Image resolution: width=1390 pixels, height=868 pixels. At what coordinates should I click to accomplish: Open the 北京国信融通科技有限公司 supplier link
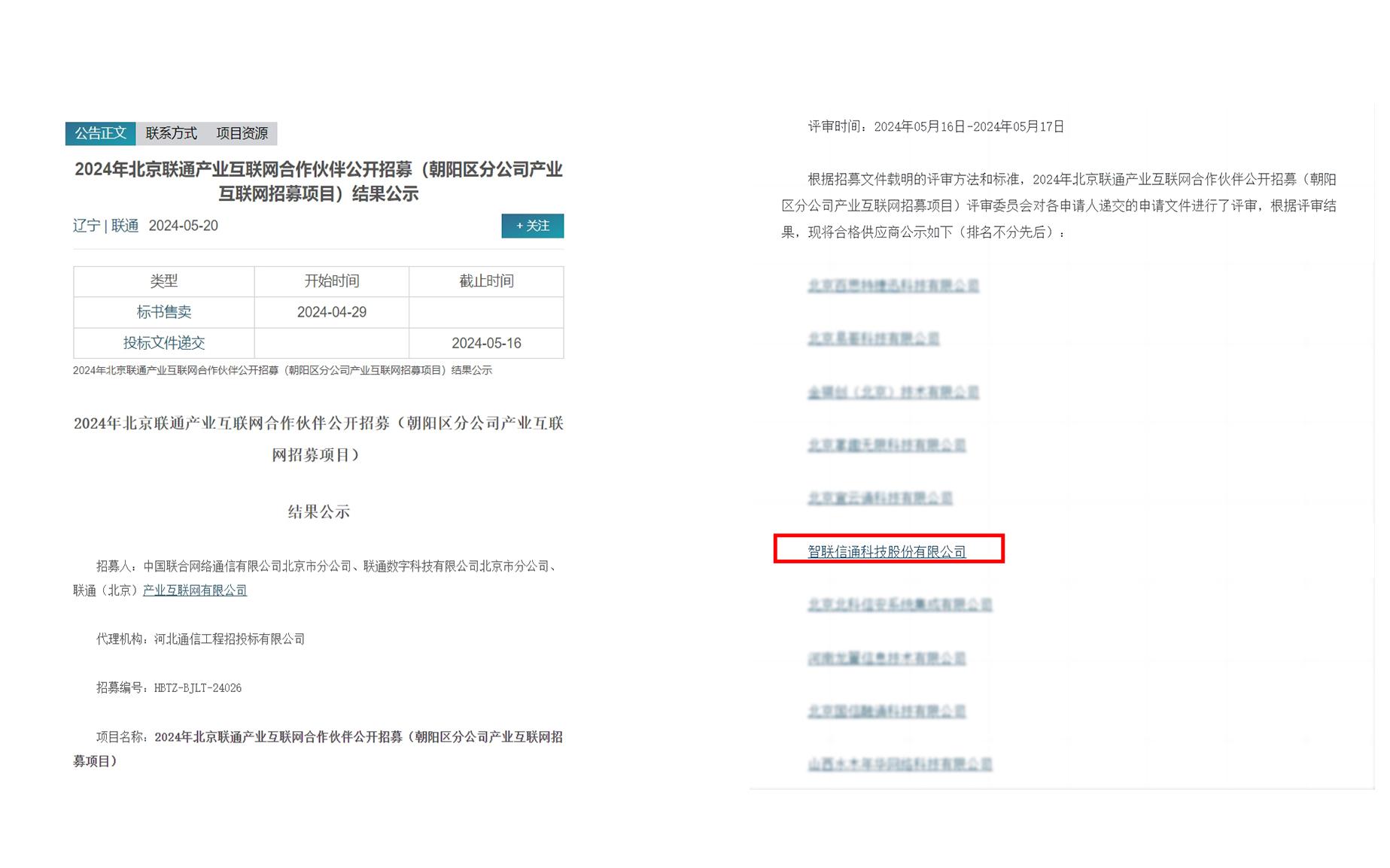pos(885,710)
